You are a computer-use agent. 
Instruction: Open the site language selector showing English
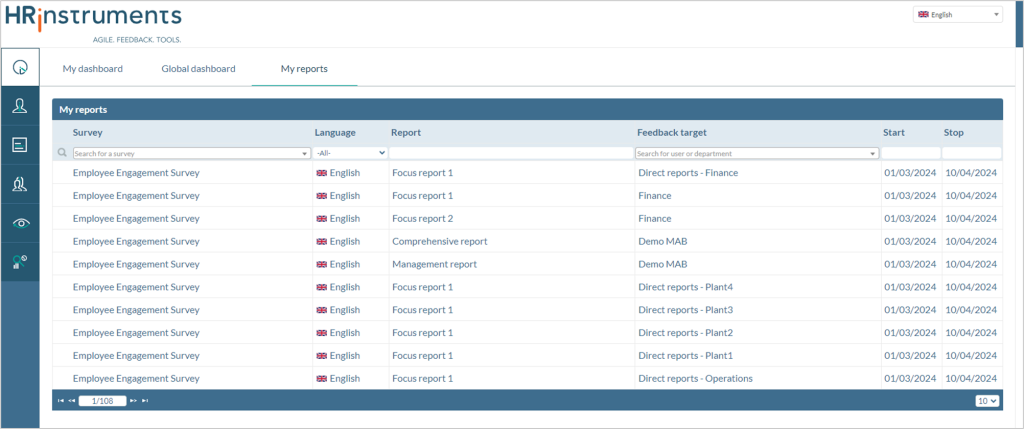click(957, 14)
